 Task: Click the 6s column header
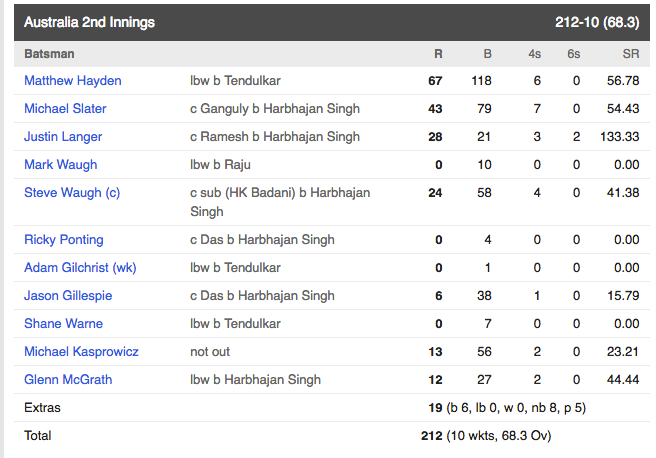tap(574, 54)
